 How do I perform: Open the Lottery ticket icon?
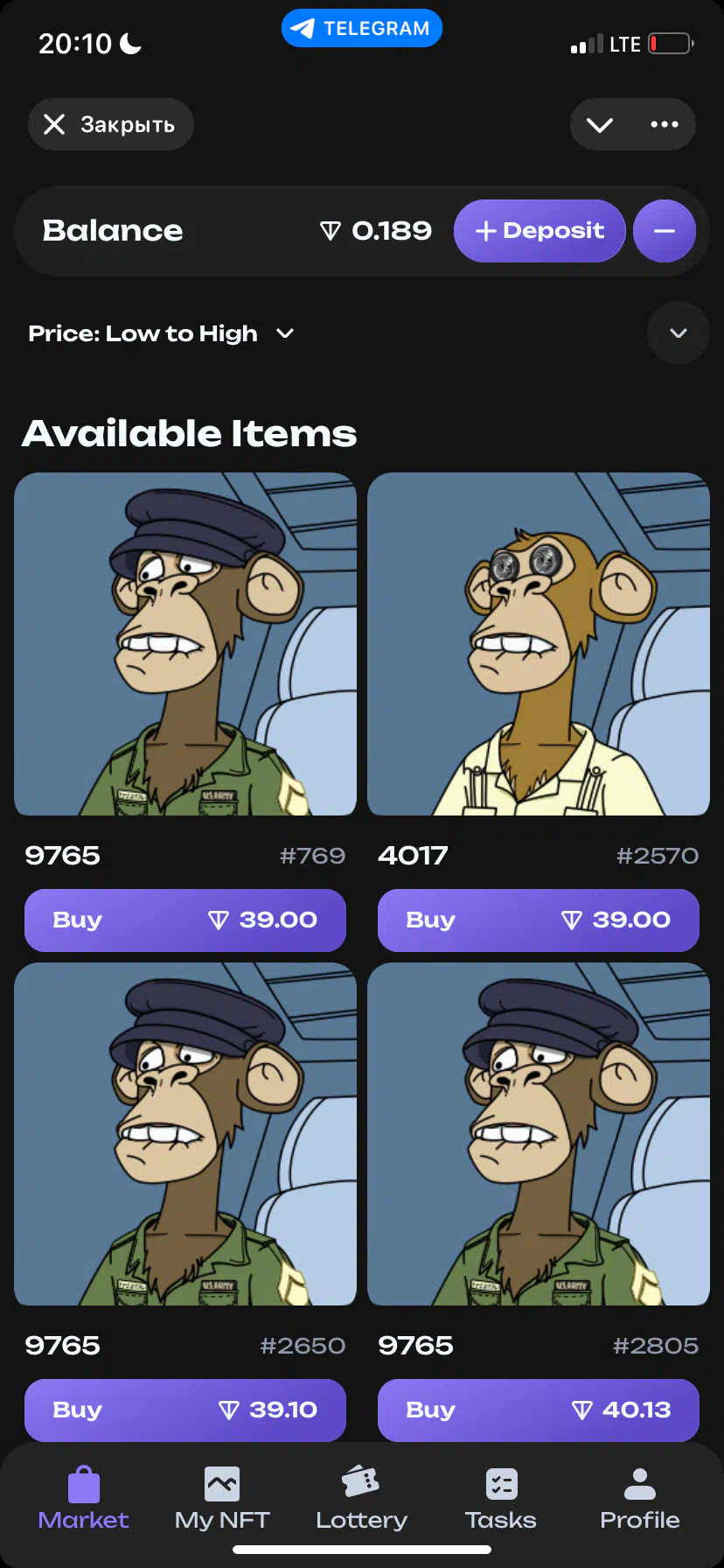tap(360, 1482)
